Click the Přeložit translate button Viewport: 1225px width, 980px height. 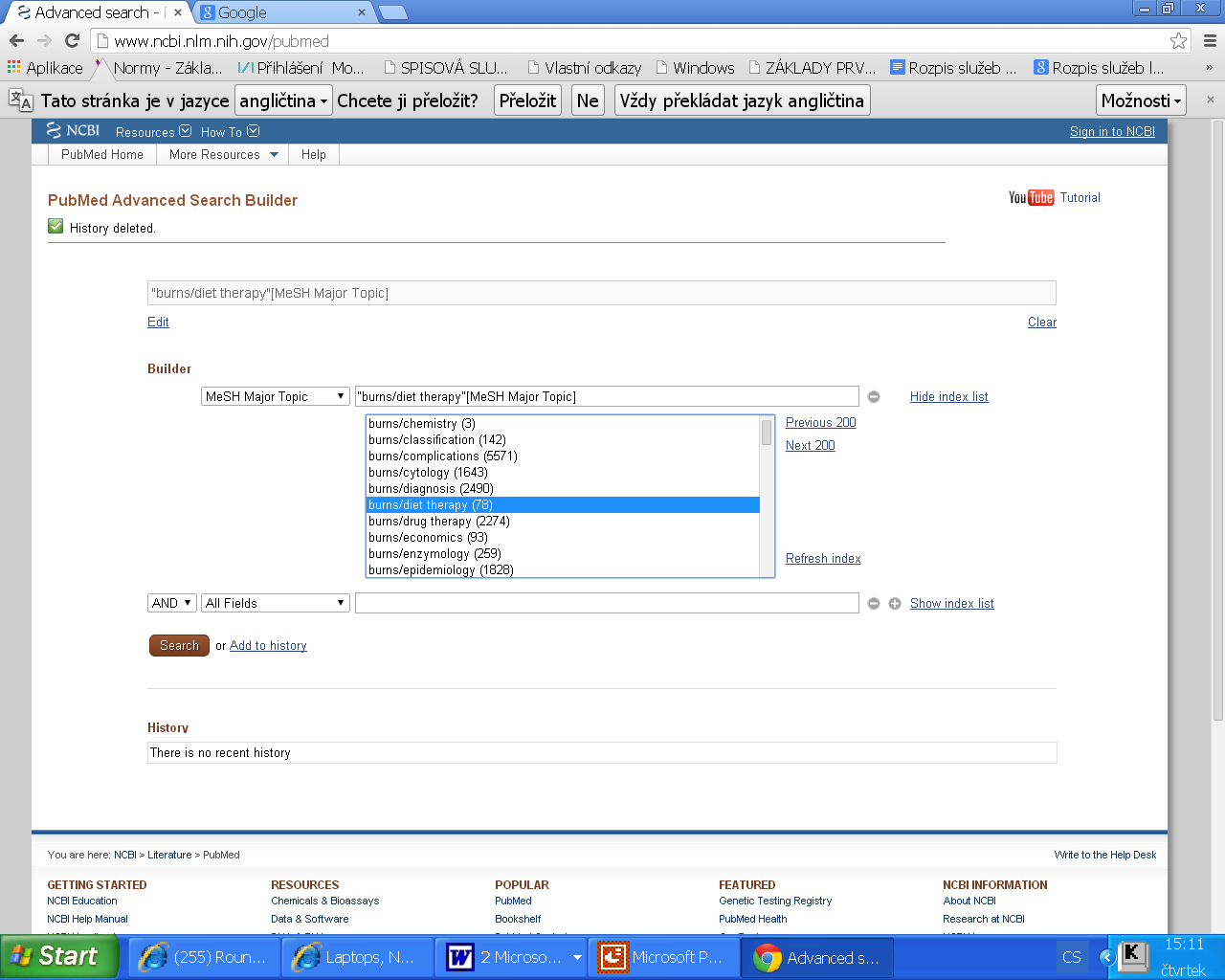[527, 100]
